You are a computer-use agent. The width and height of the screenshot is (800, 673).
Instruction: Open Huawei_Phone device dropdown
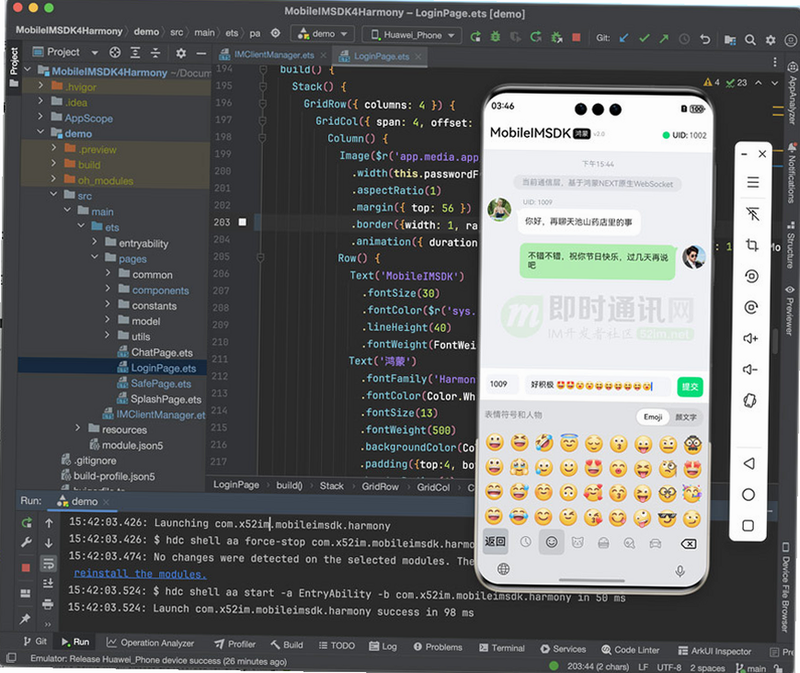(x=412, y=35)
